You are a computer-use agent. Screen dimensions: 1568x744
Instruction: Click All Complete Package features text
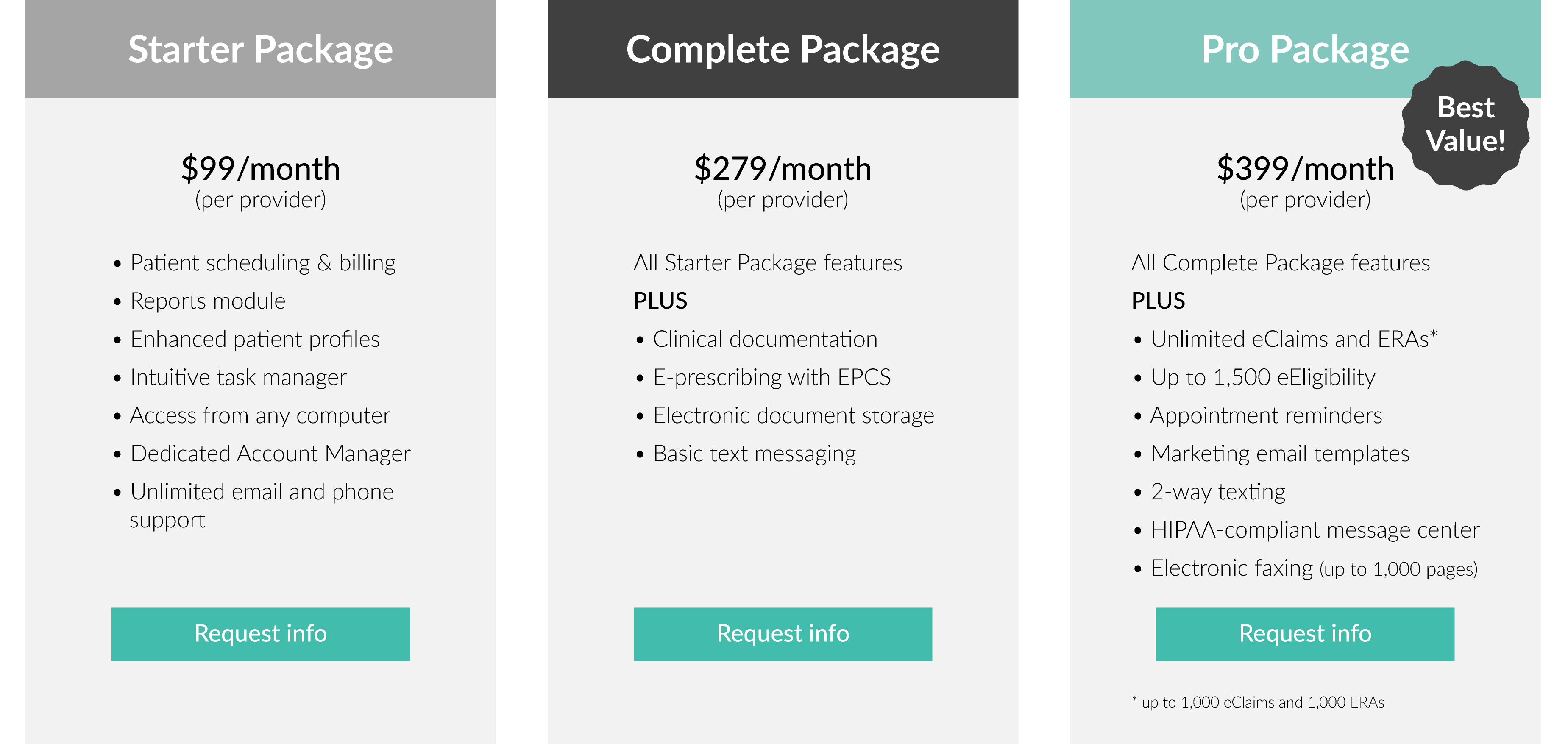tap(1281, 263)
